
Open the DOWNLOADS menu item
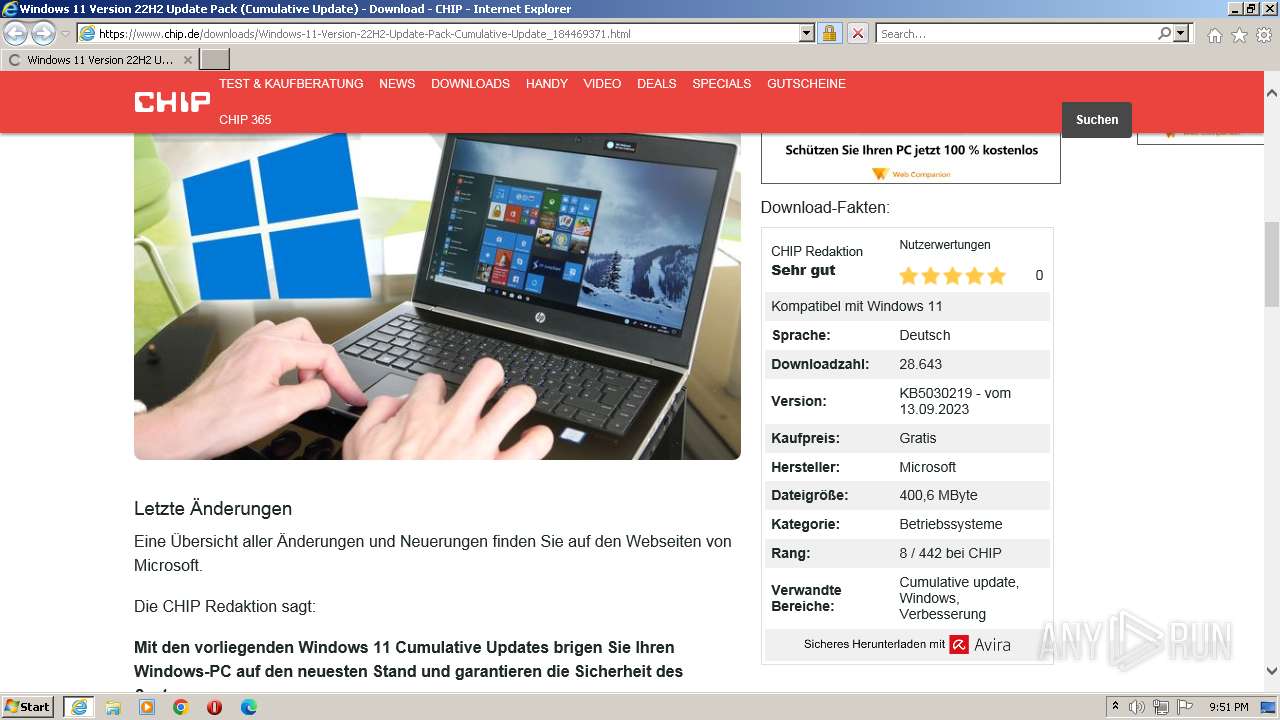click(x=470, y=84)
